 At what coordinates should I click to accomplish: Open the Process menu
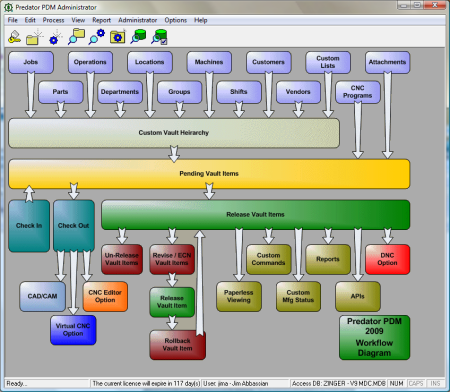tap(53, 20)
